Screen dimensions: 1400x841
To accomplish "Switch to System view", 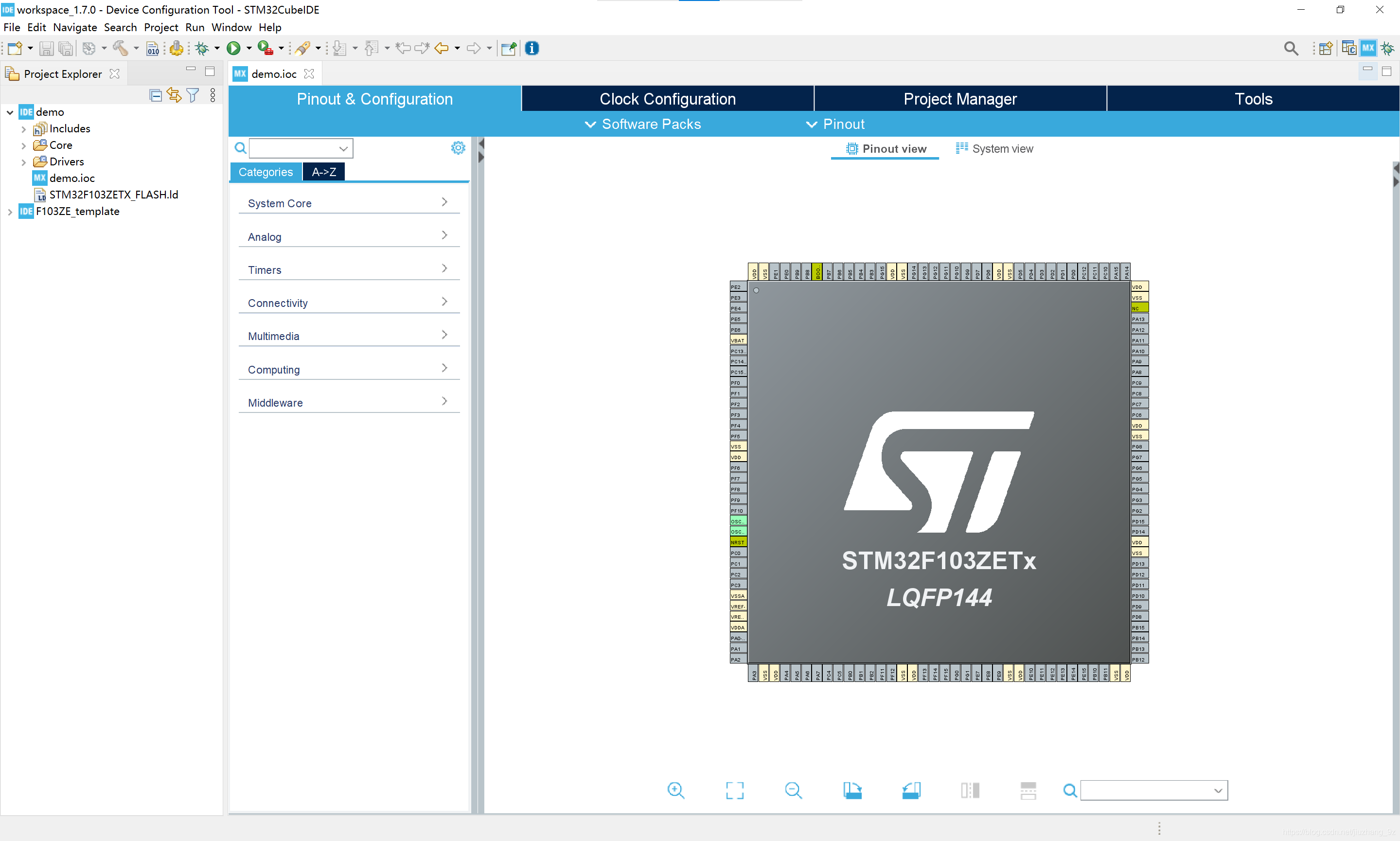I will (x=994, y=148).
